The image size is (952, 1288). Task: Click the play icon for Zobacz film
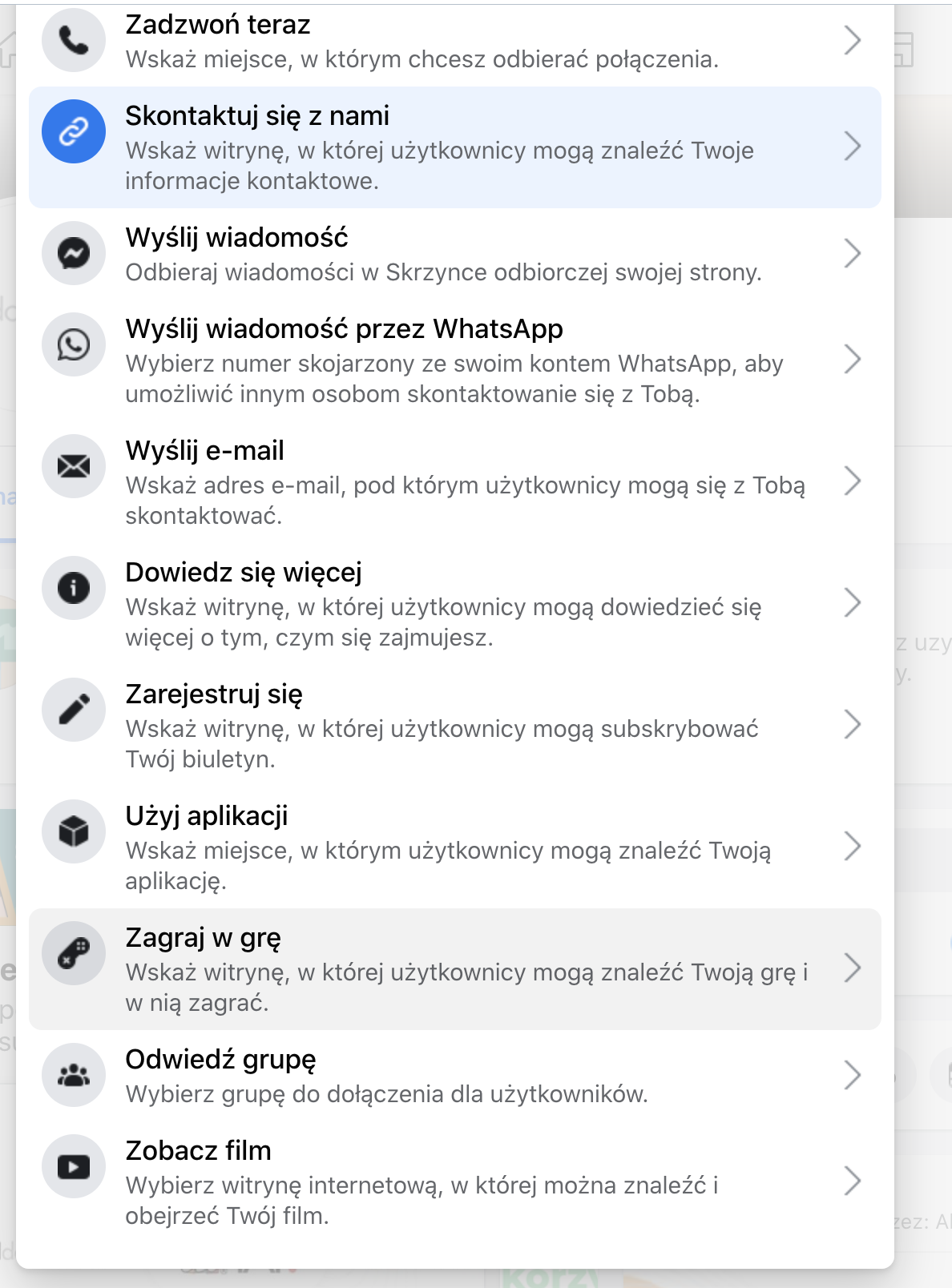74,1166
